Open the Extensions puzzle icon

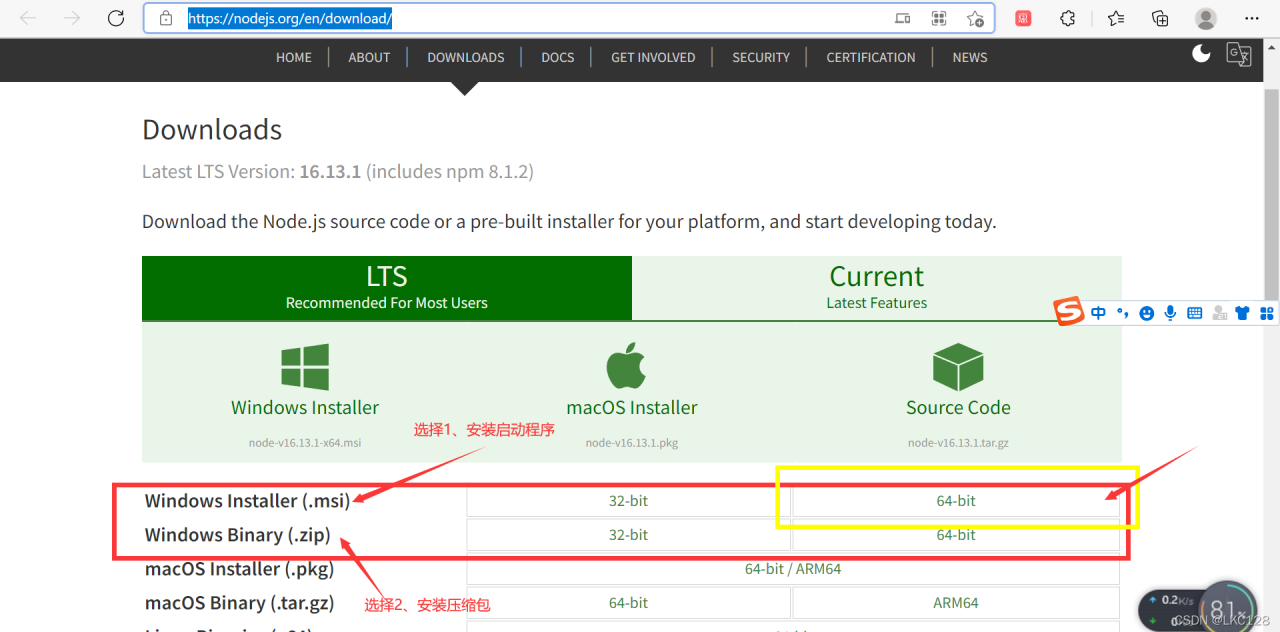point(1067,18)
